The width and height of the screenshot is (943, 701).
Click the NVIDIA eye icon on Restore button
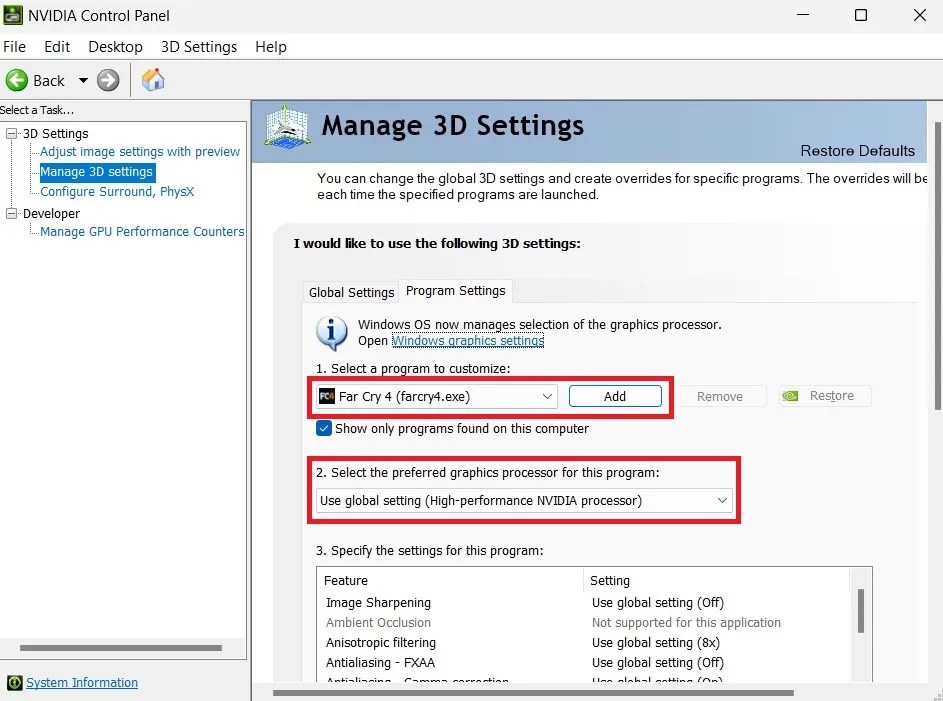[x=791, y=396]
